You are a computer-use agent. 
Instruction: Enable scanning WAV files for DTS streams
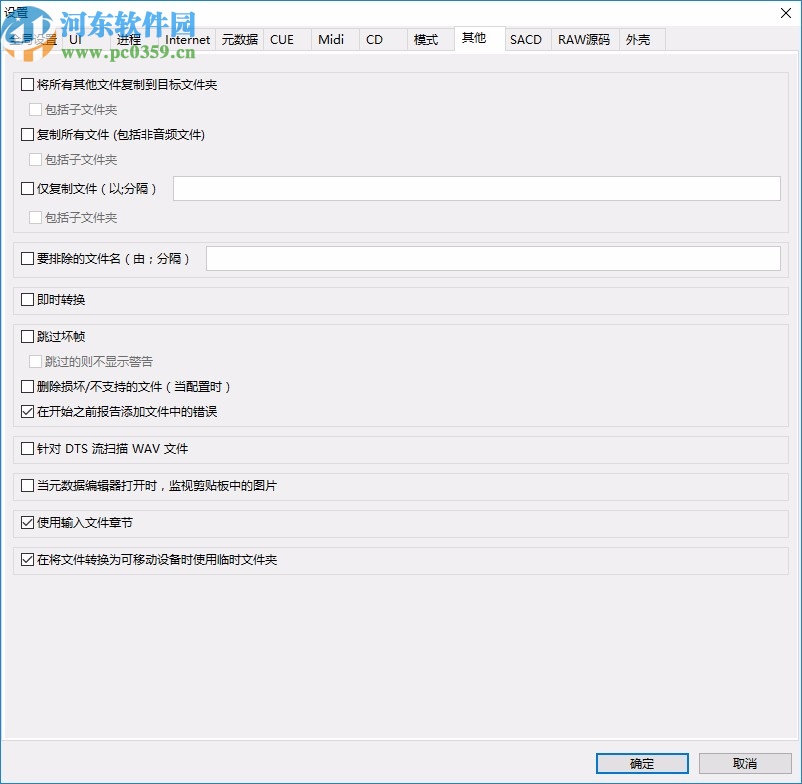coord(27,448)
